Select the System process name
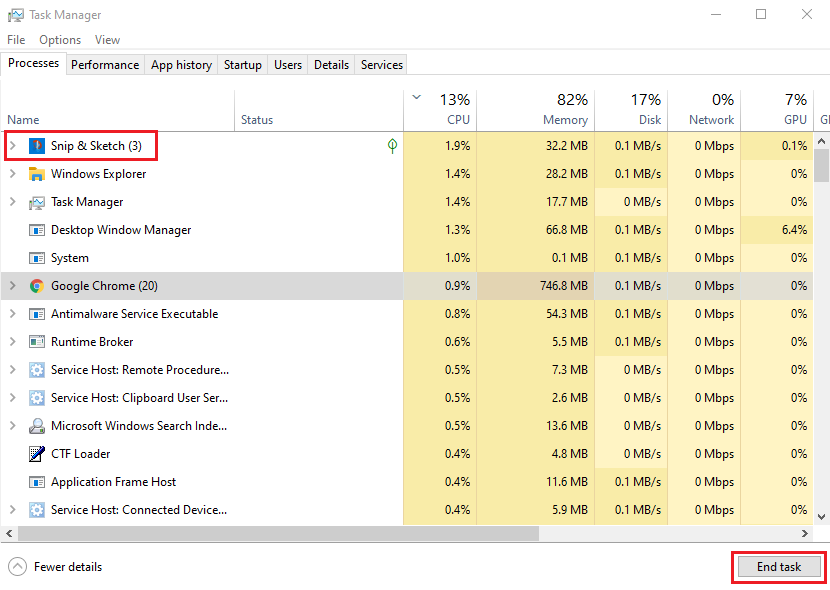Screen dimensions: 830x590 click(x=69, y=258)
